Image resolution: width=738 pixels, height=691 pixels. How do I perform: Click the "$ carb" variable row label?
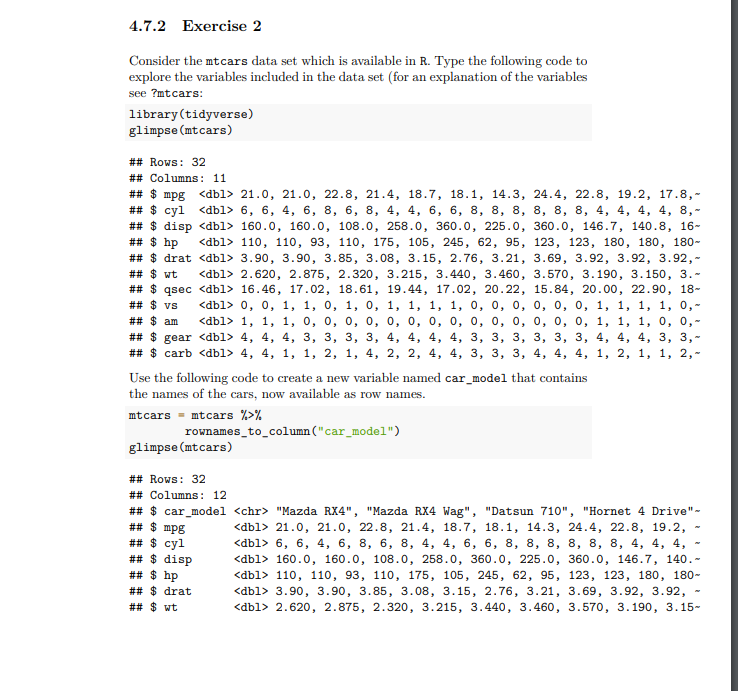point(171,354)
